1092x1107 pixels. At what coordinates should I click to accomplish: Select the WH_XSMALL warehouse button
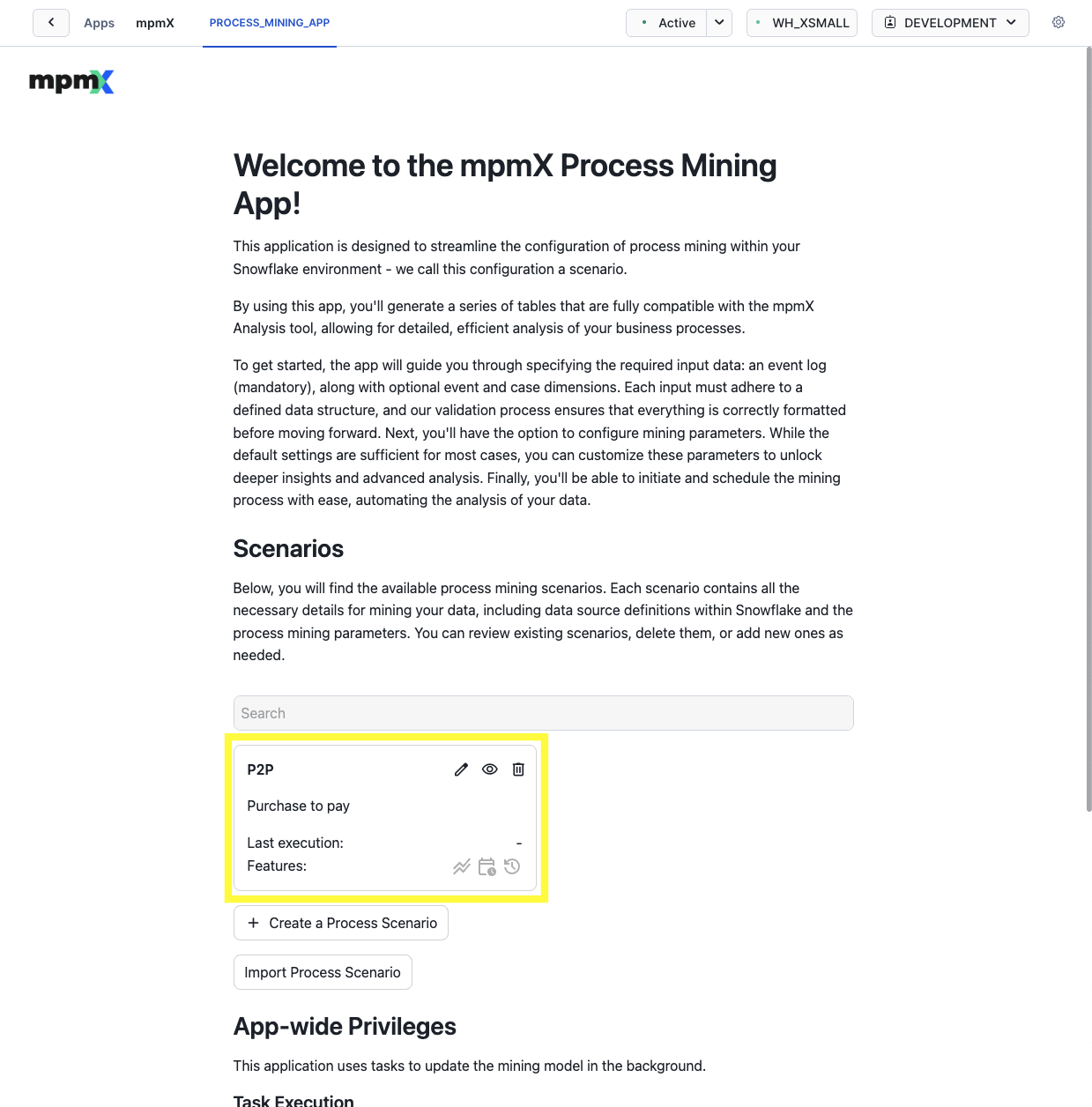click(x=802, y=23)
